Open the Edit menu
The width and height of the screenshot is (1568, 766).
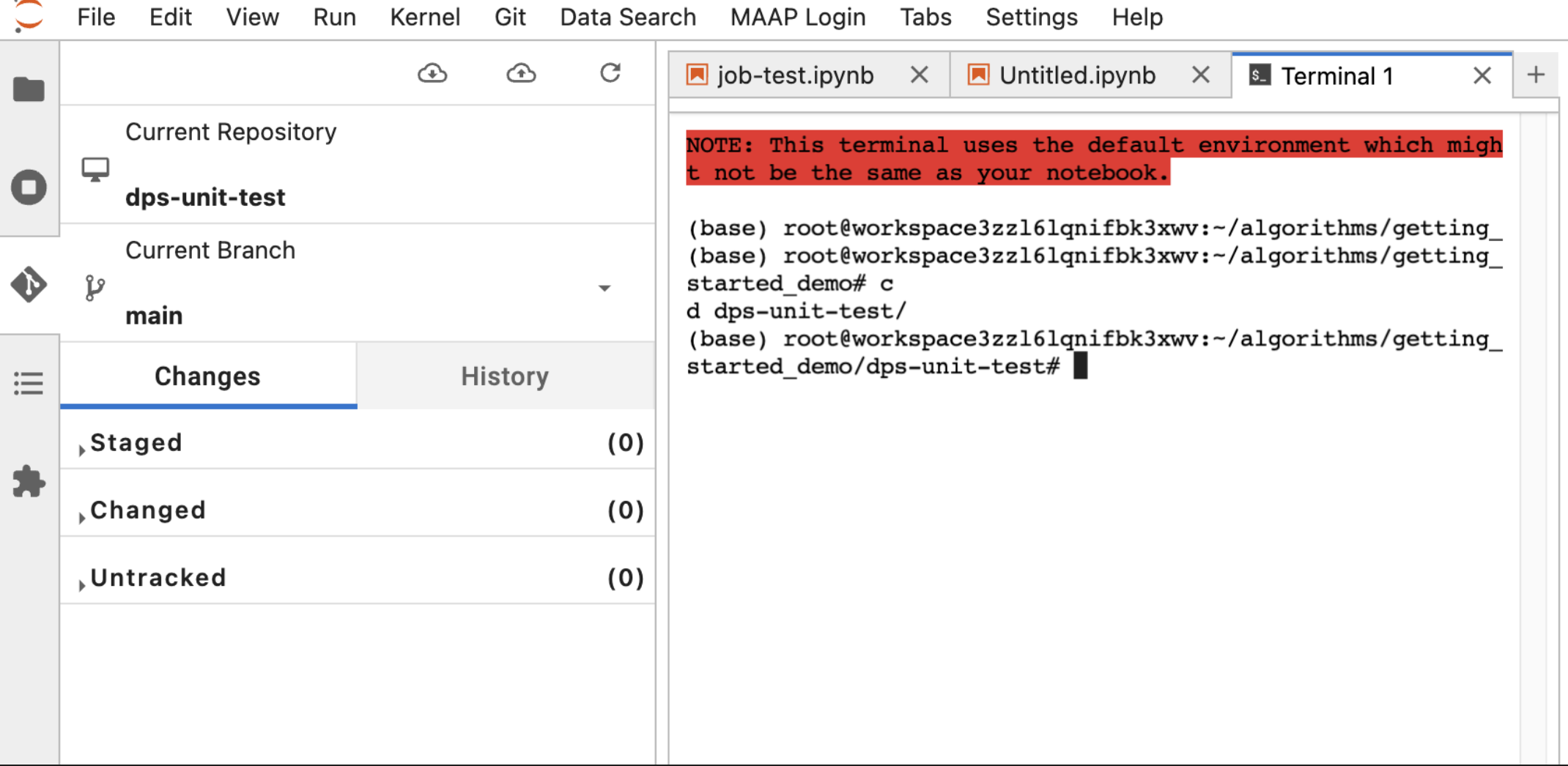tap(171, 17)
